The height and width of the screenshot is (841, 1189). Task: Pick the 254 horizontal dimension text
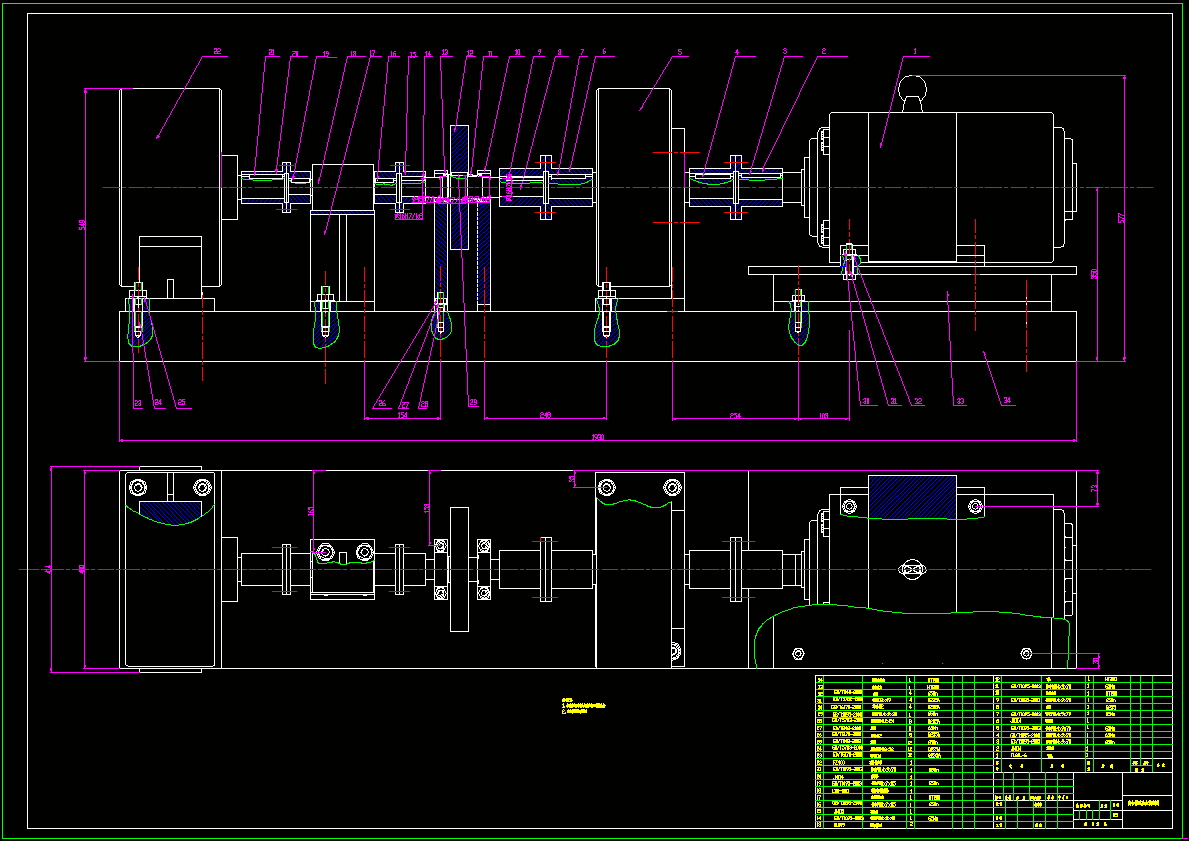(735, 415)
